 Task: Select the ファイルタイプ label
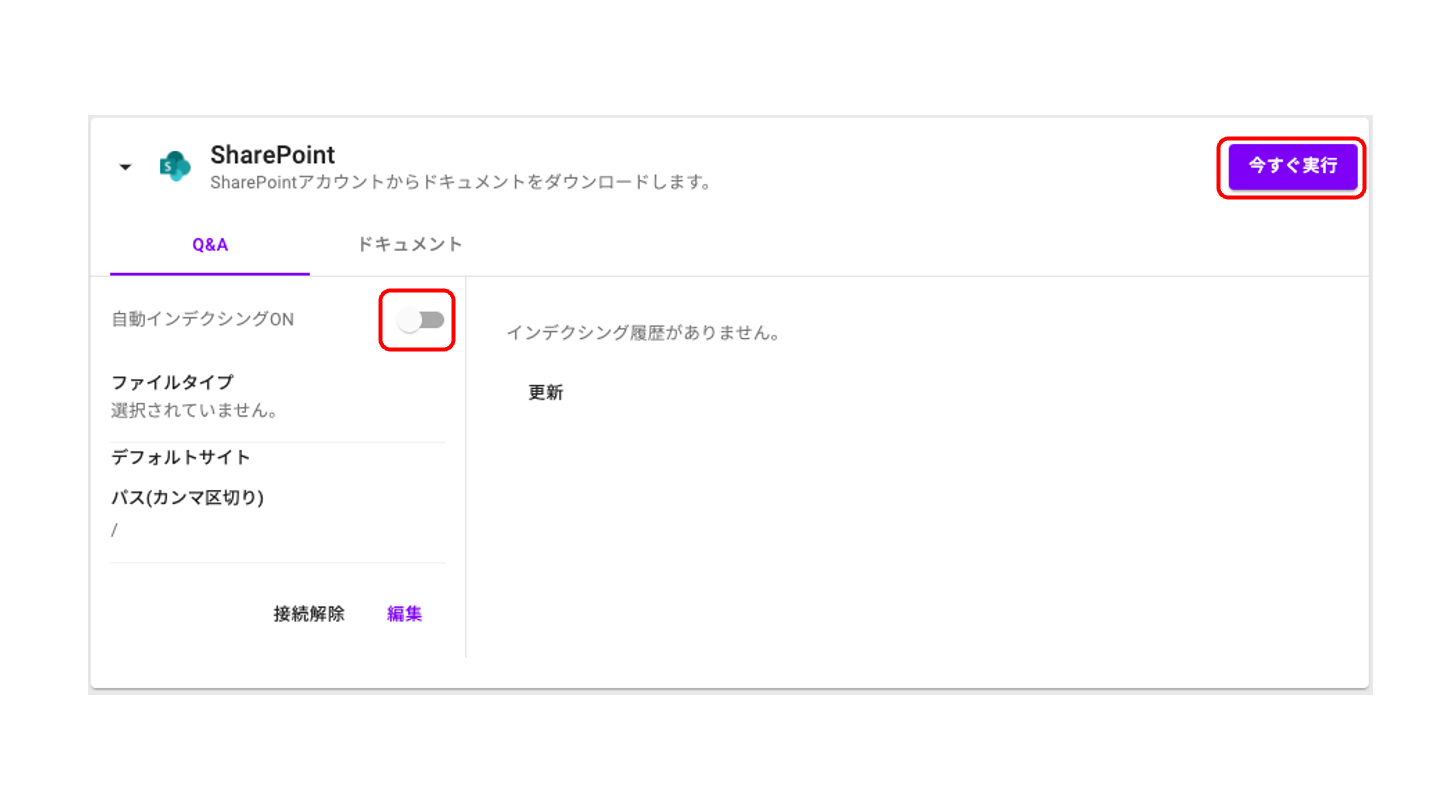coord(172,382)
